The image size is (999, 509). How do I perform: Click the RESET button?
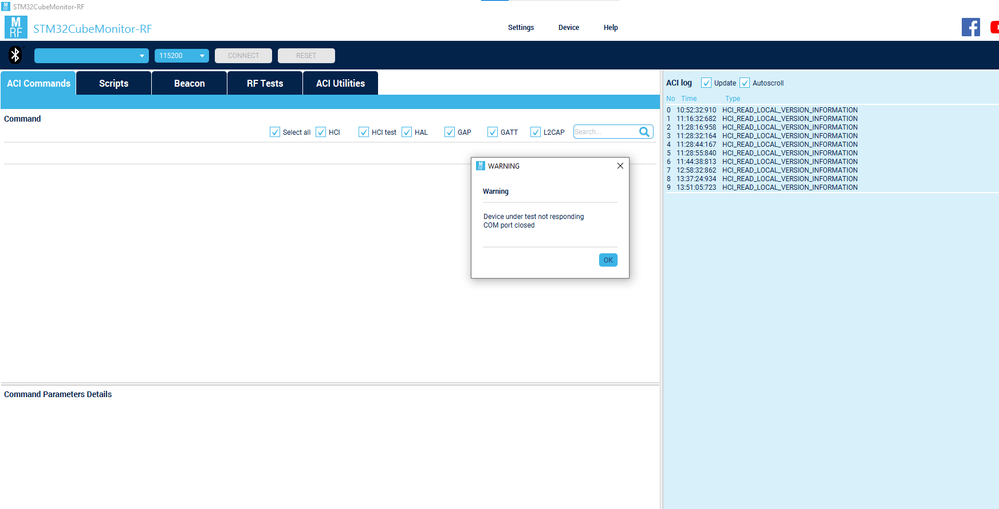(306, 55)
